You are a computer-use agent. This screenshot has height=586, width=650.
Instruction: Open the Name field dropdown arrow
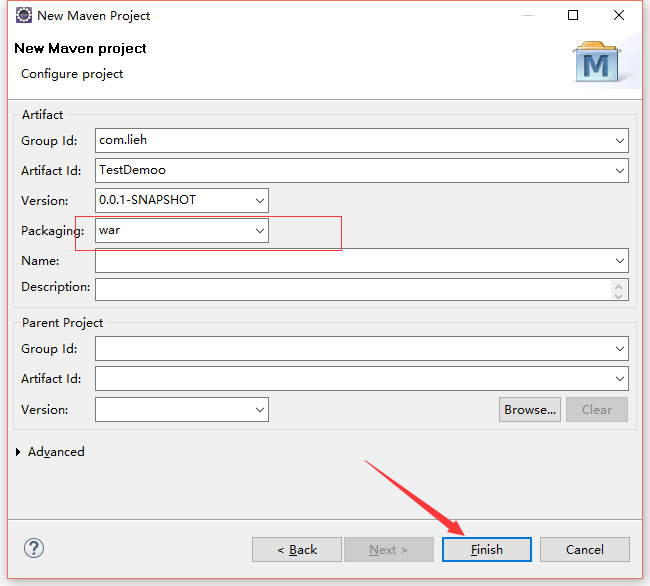point(619,261)
